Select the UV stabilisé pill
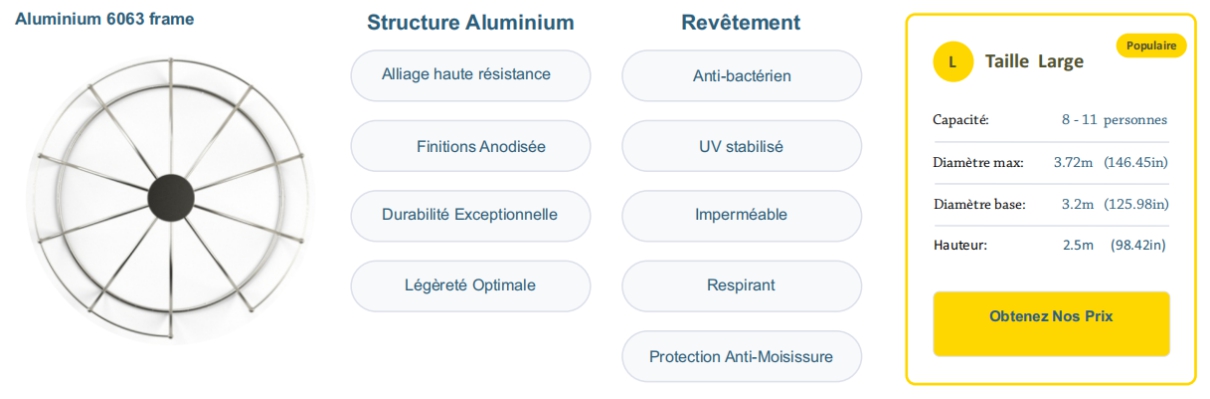Image resolution: width=1210 pixels, height=399 pixels. [x=741, y=146]
